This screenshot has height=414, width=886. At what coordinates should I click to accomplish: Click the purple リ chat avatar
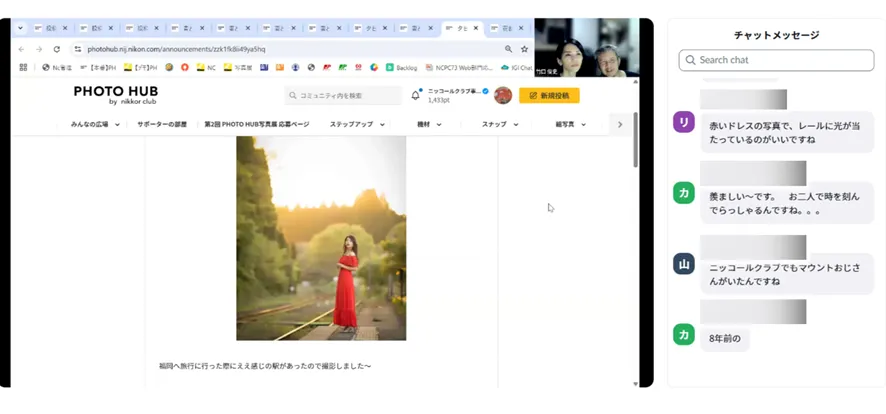click(684, 122)
